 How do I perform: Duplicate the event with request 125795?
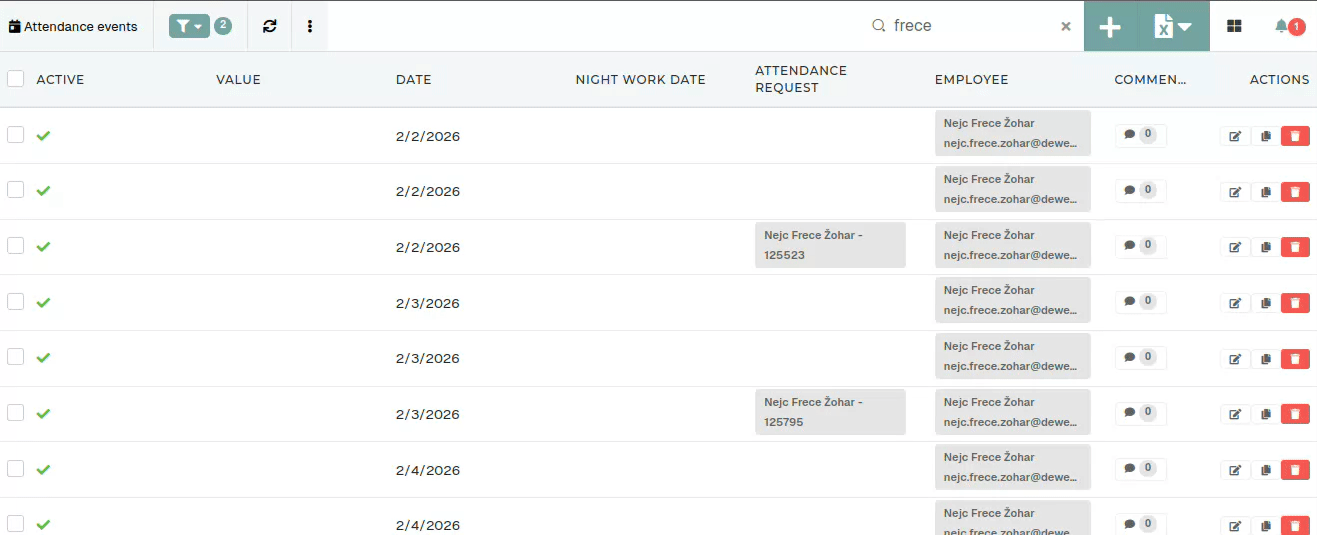click(x=1265, y=414)
